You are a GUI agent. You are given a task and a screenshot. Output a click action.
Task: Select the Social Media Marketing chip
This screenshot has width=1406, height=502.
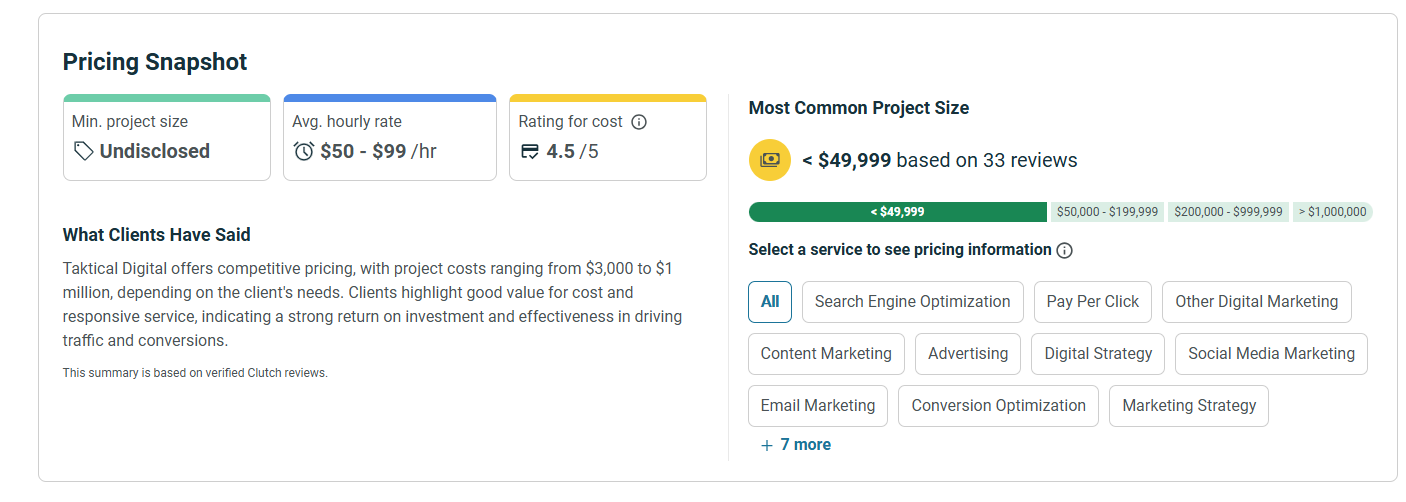pyautogui.click(x=1271, y=354)
